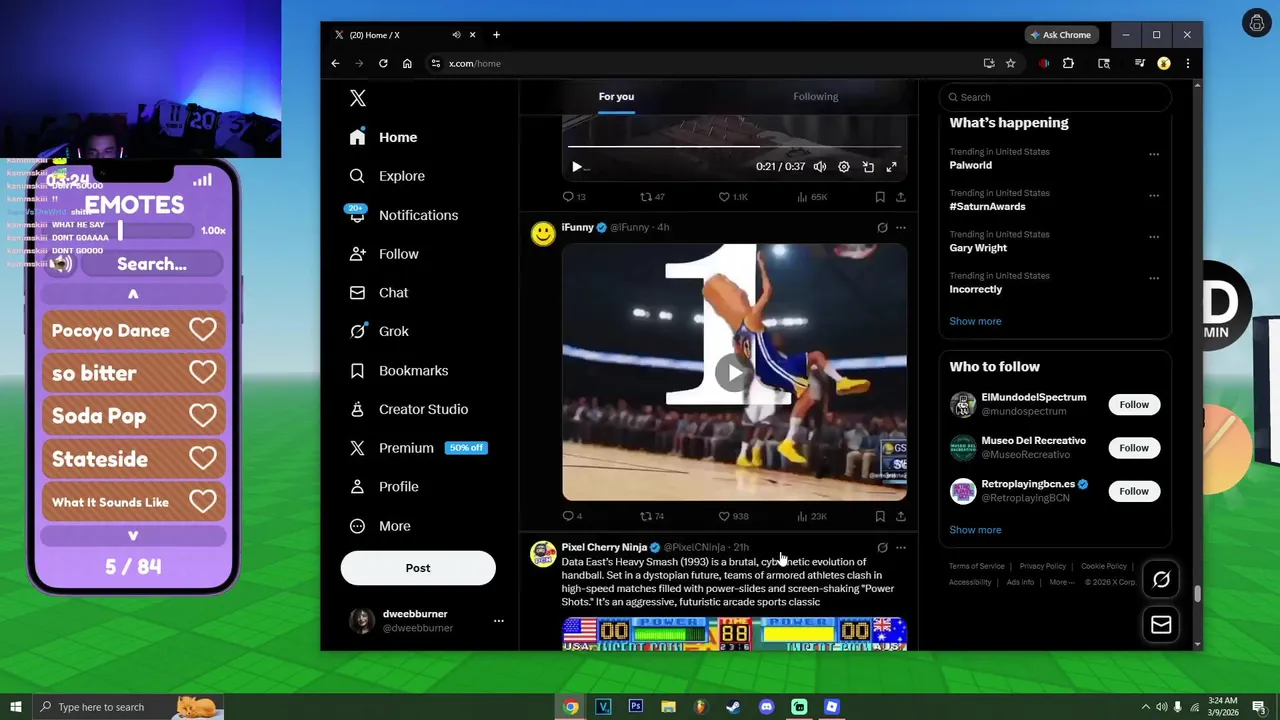Open options for Incorrectly trend
1280x720 pixels.
click(x=1154, y=278)
